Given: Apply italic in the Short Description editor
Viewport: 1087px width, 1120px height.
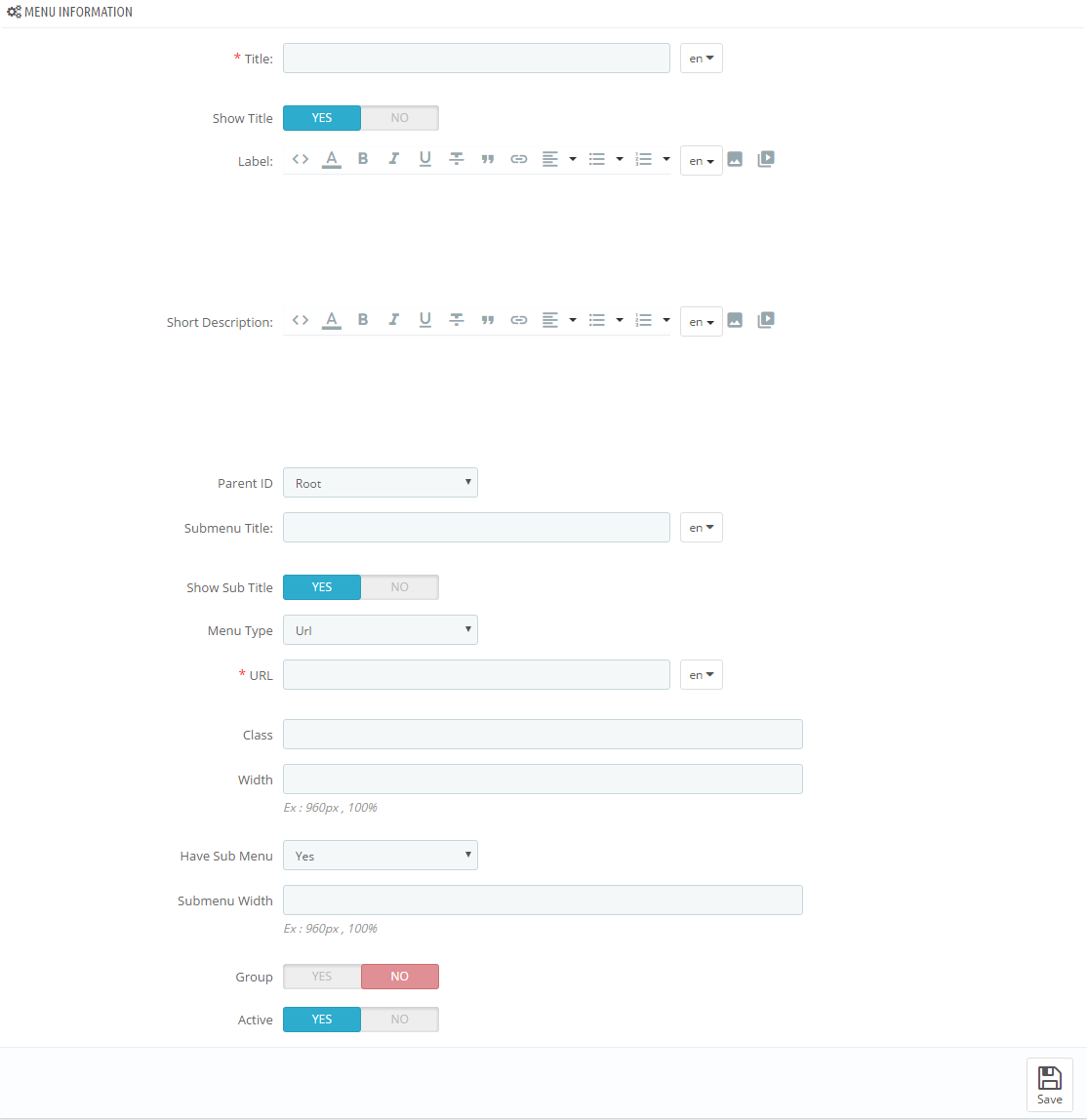Looking at the screenshot, I should 394,320.
